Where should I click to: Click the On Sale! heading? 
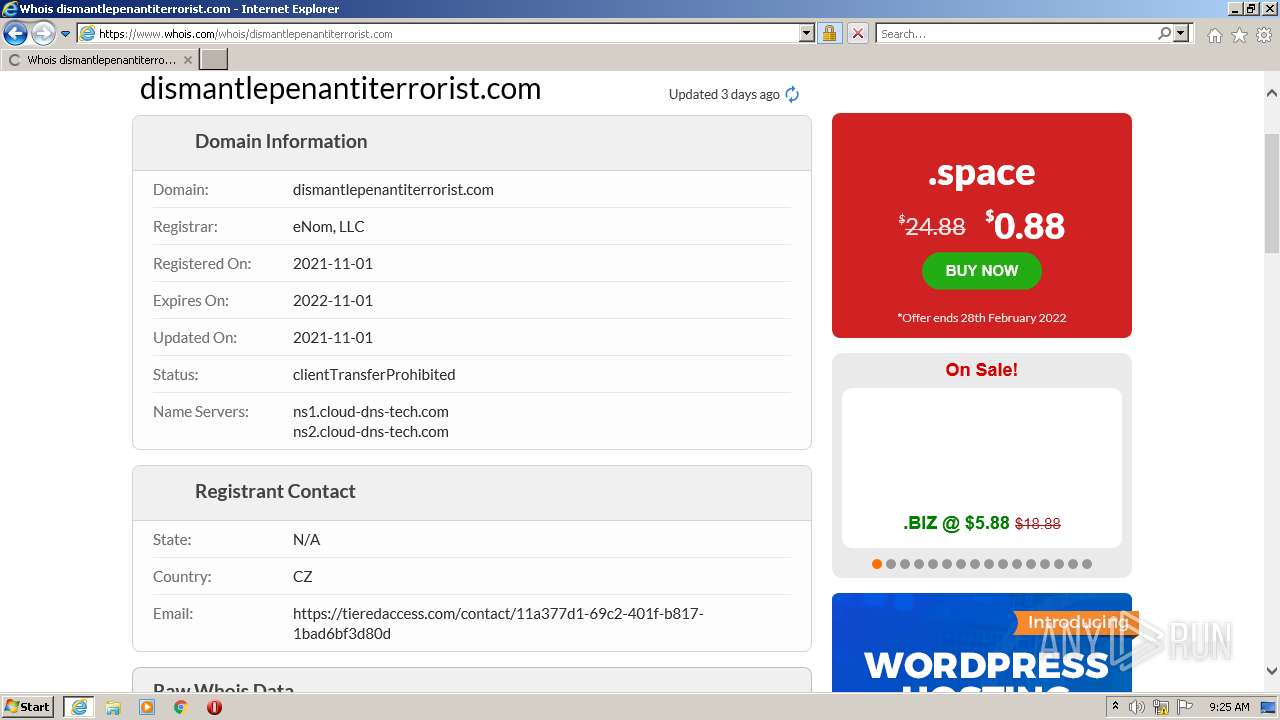coord(982,370)
